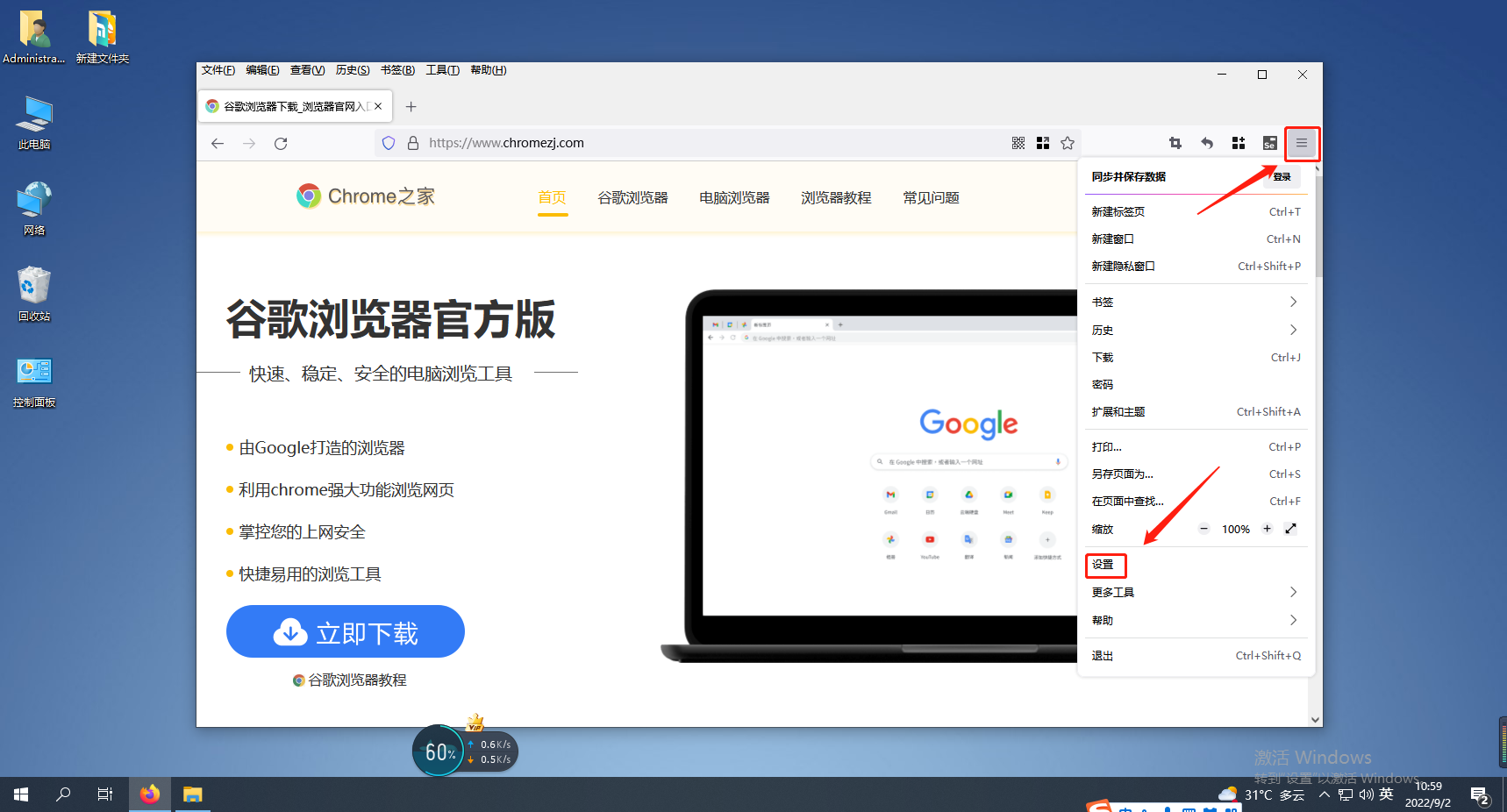Zoom out with minus button

click(x=1204, y=529)
